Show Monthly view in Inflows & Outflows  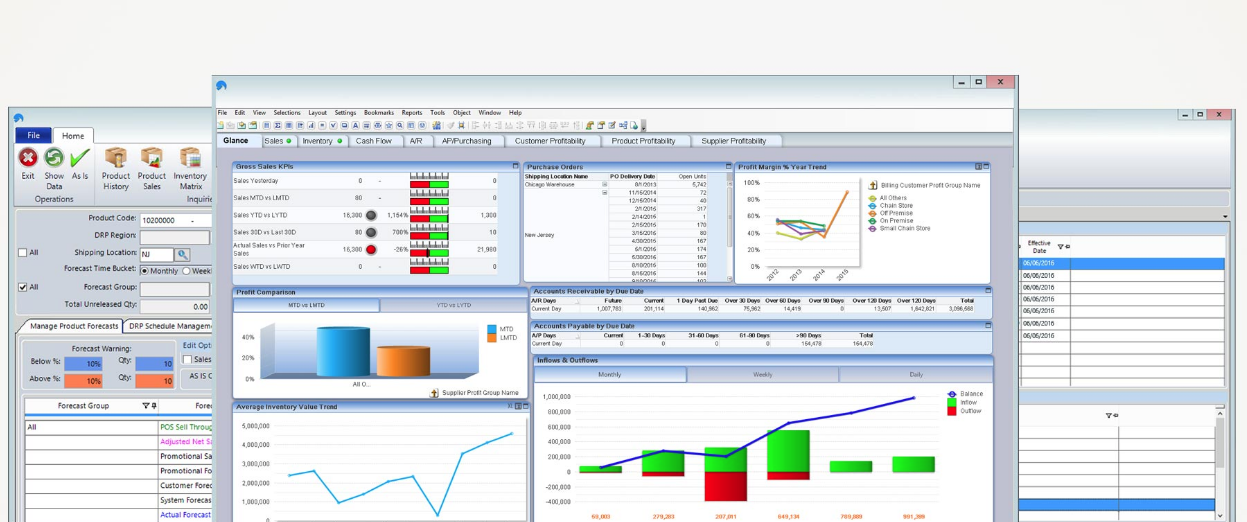pyautogui.click(x=610, y=375)
